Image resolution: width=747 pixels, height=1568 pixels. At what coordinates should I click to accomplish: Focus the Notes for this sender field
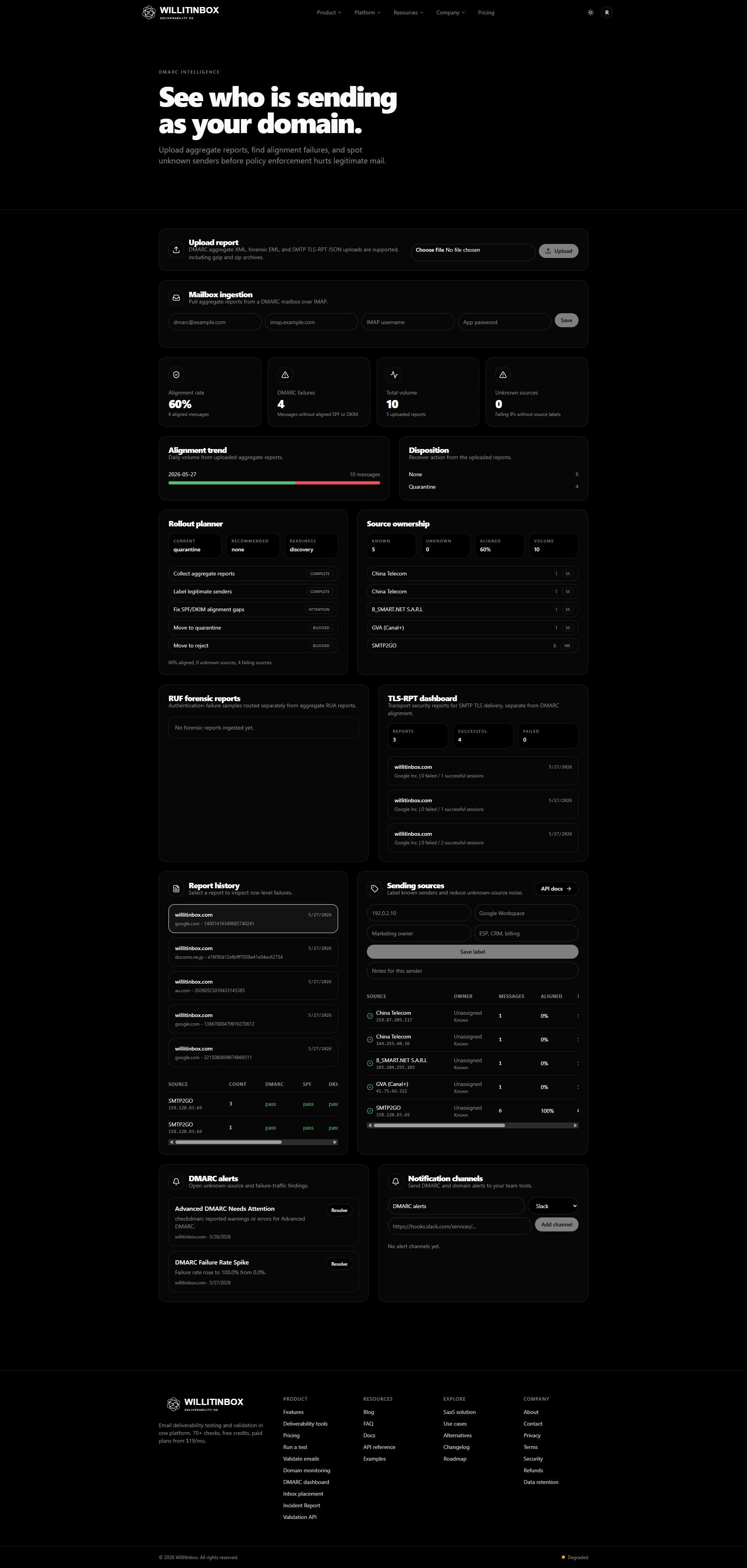(x=472, y=970)
